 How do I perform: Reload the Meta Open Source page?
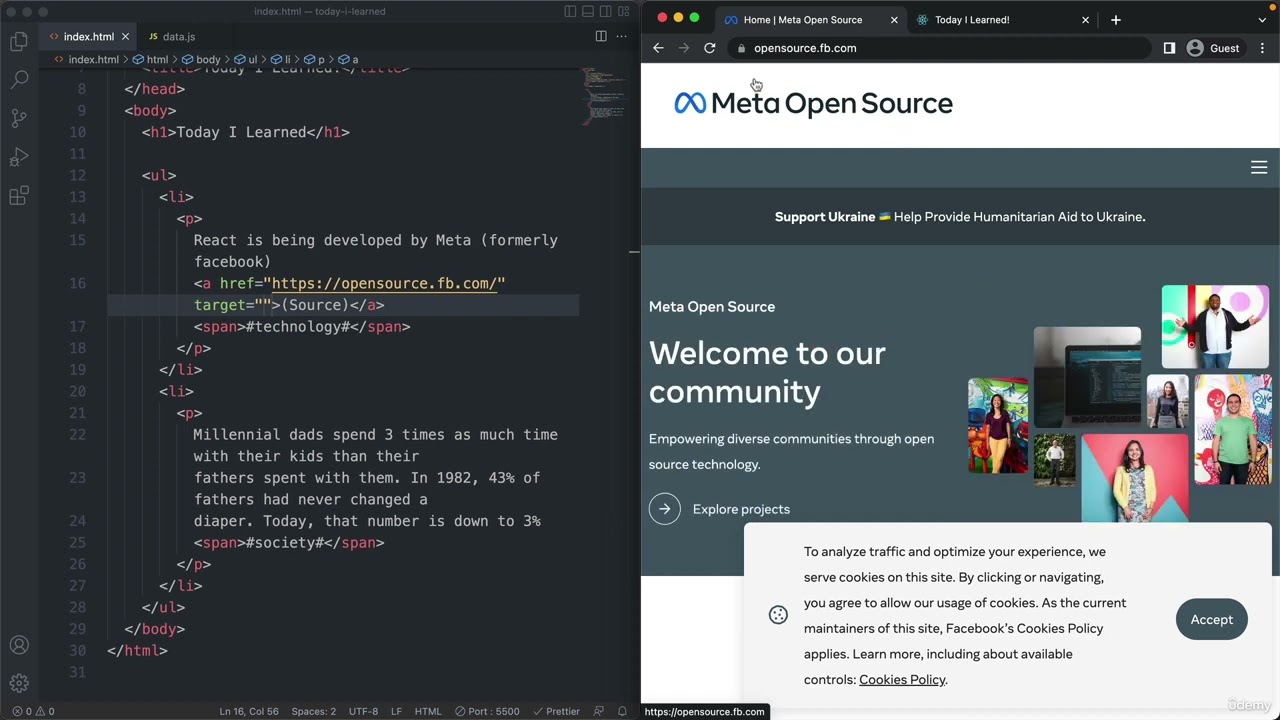coord(710,48)
